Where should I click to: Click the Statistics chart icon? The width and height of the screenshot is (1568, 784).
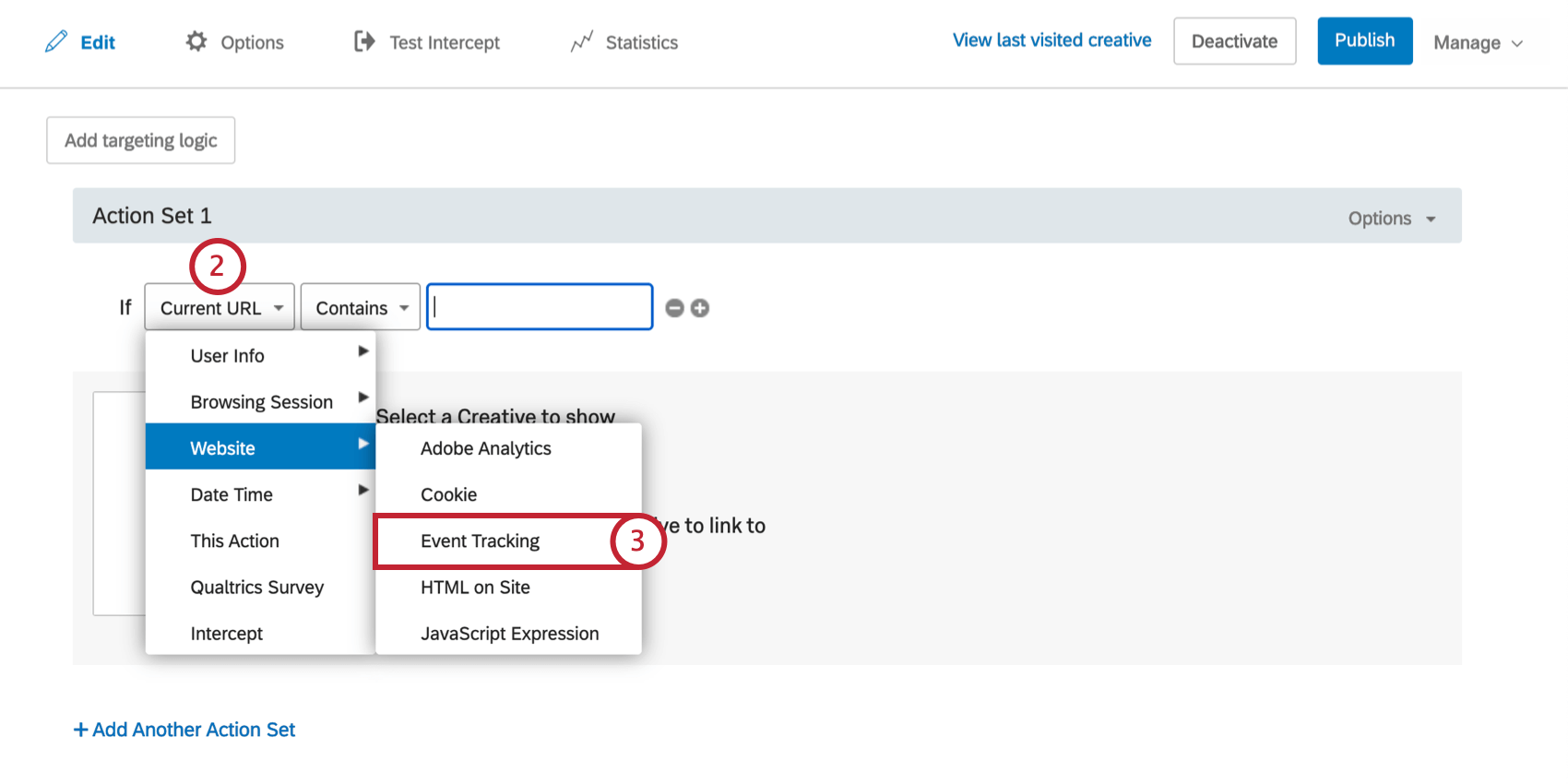pos(581,42)
